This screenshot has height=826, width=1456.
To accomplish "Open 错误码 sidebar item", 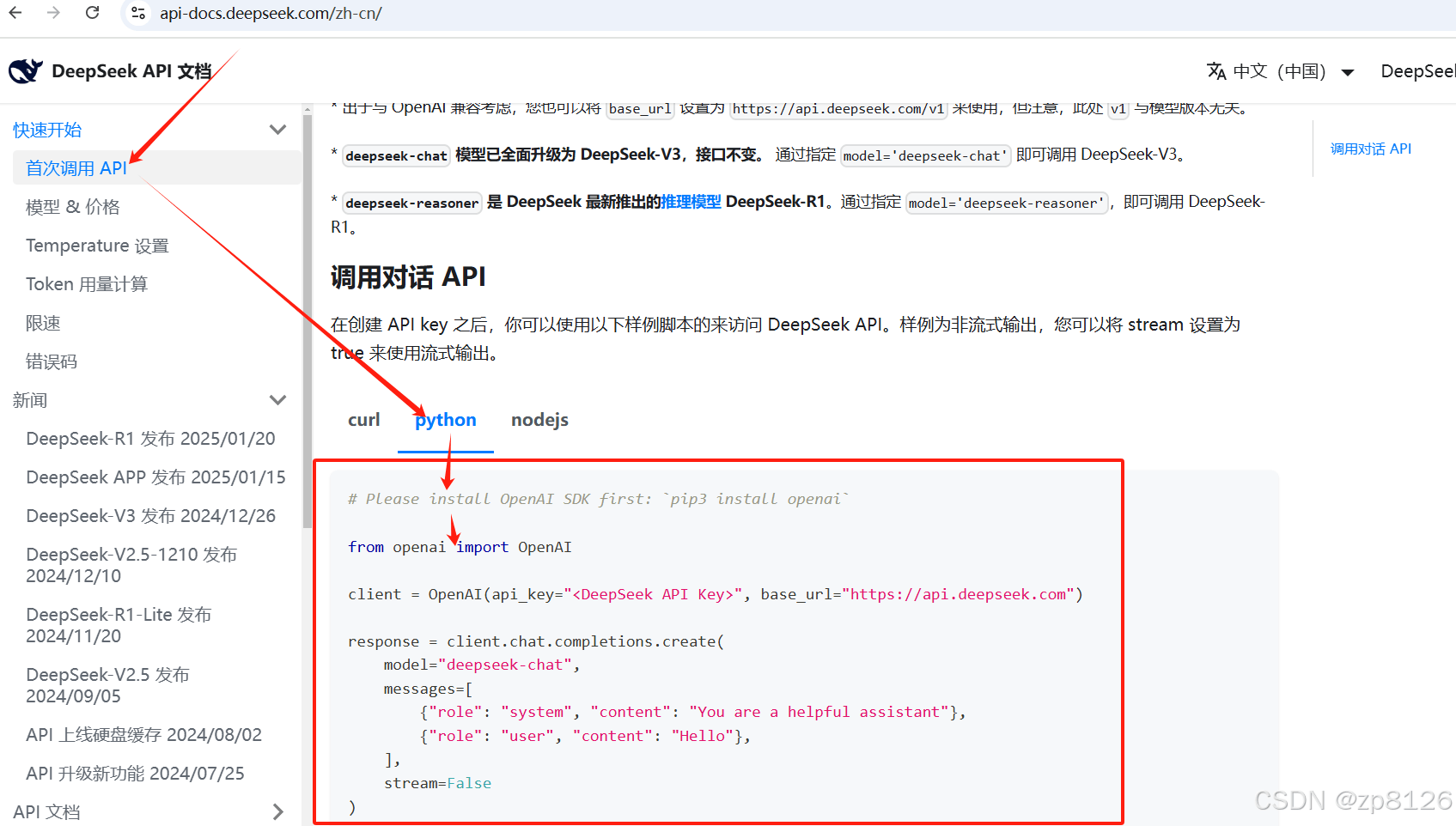I will [52, 361].
